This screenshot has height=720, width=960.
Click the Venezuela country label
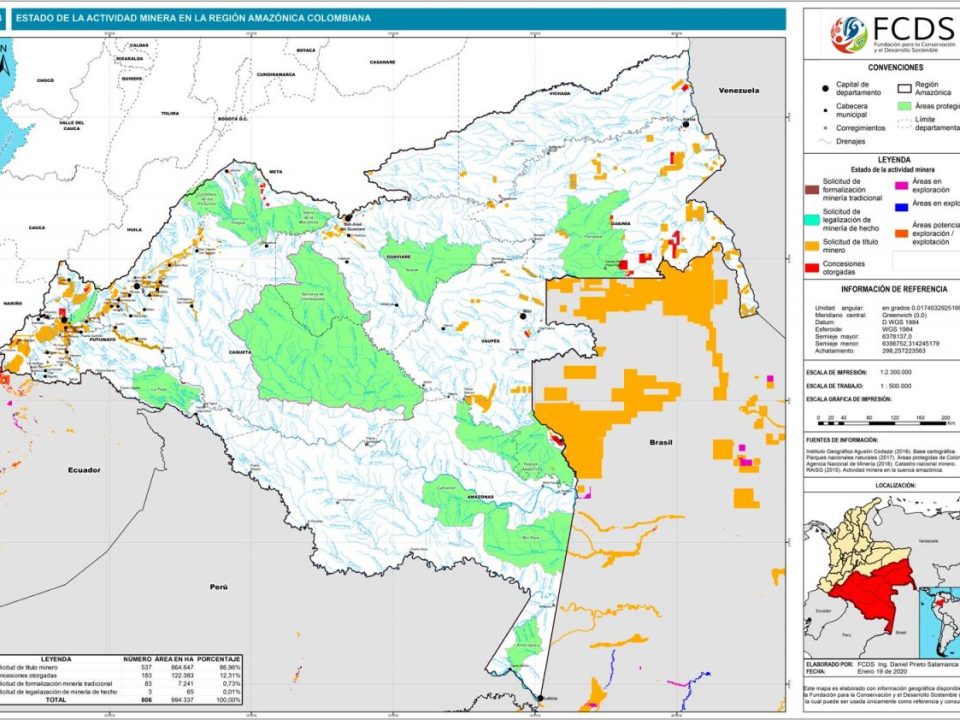(738, 90)
